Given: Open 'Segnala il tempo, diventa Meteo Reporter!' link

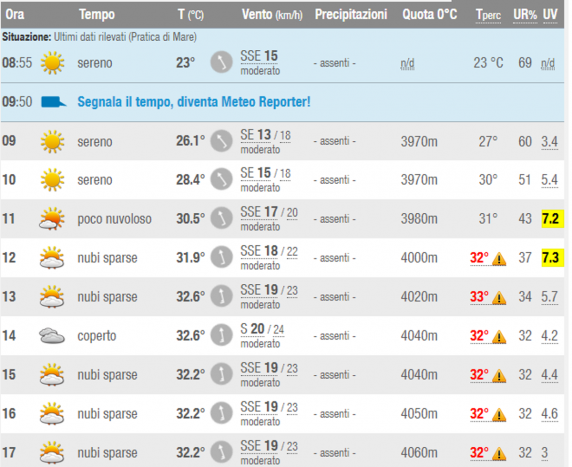Looking at the screenshot, I should click(194, 102).
